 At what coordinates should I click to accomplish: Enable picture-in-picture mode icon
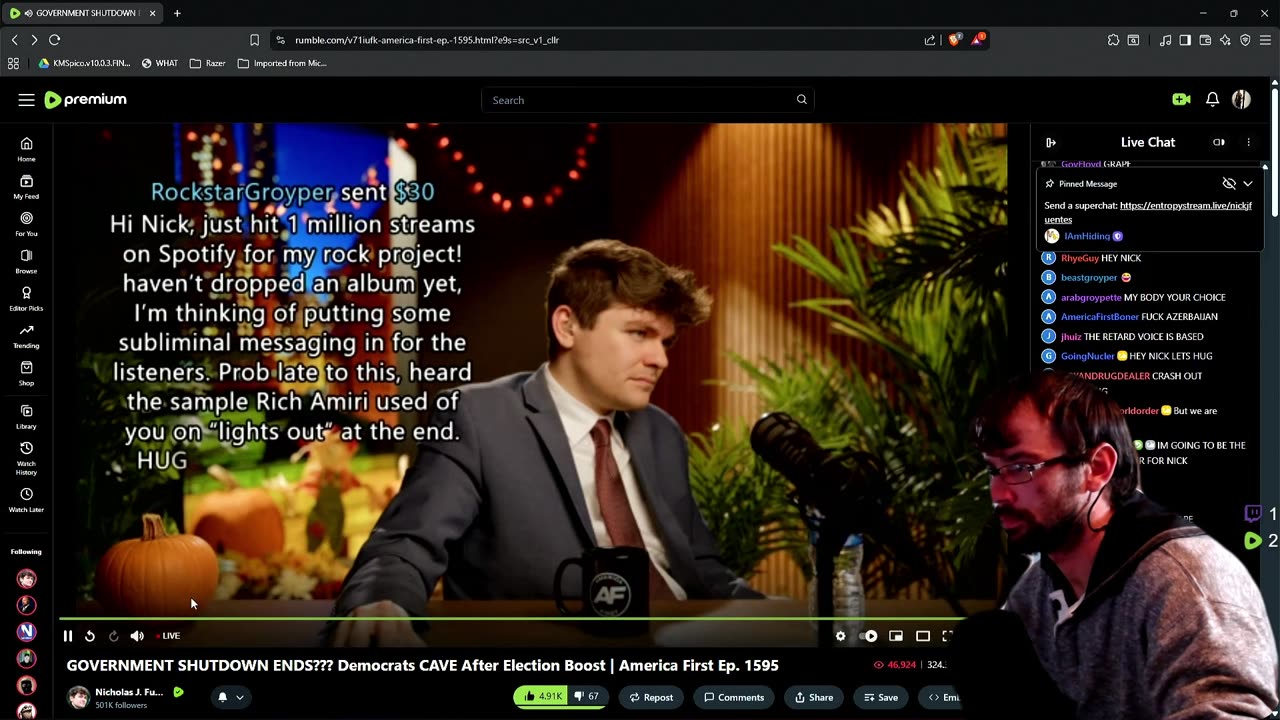(896, 636)
